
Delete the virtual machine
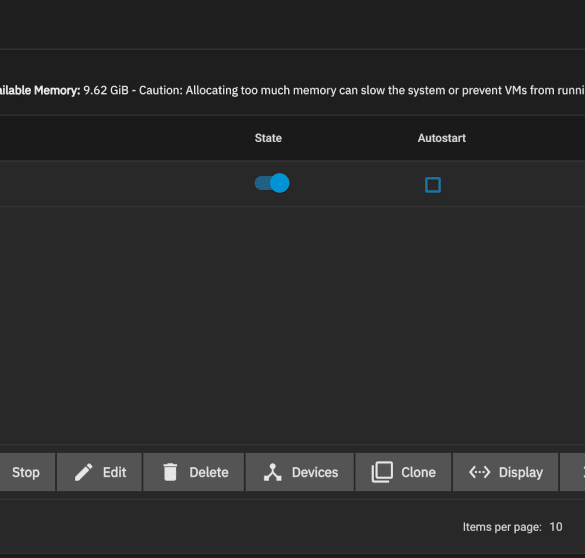click(x=194, y=472)
